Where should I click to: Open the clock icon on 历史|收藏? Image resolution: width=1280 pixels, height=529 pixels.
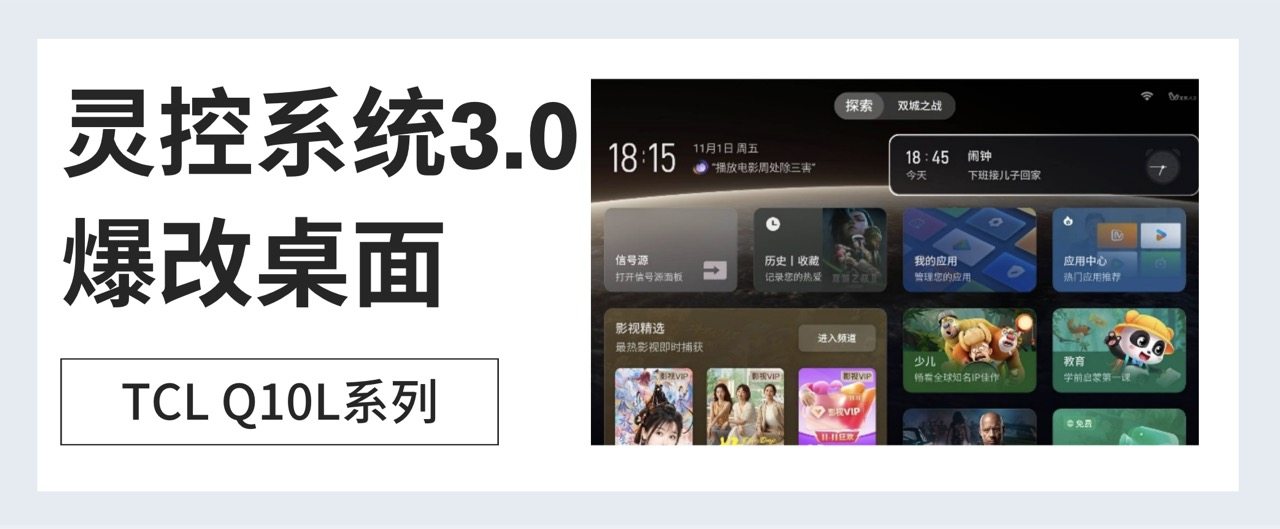point(773,224)
